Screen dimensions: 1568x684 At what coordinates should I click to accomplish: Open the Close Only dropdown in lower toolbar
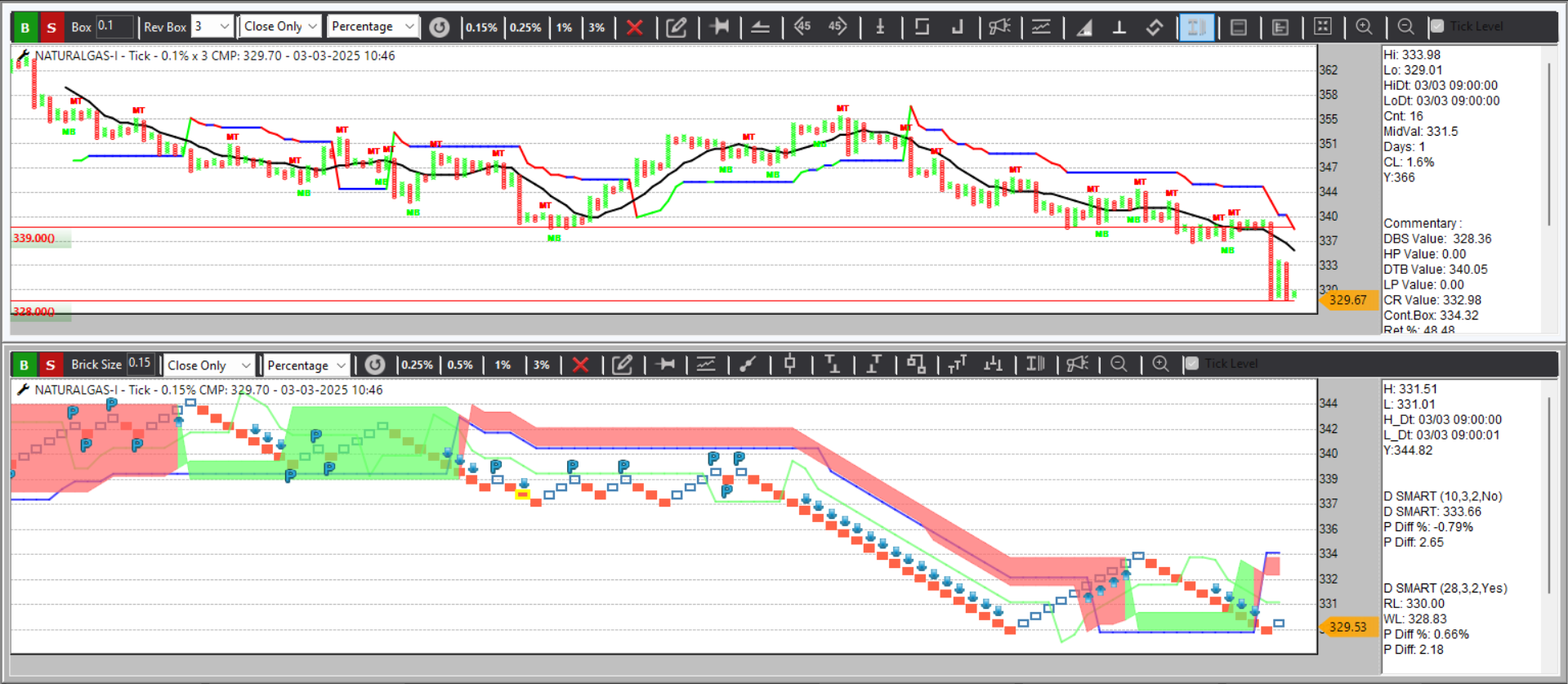[x=210, y=365]
